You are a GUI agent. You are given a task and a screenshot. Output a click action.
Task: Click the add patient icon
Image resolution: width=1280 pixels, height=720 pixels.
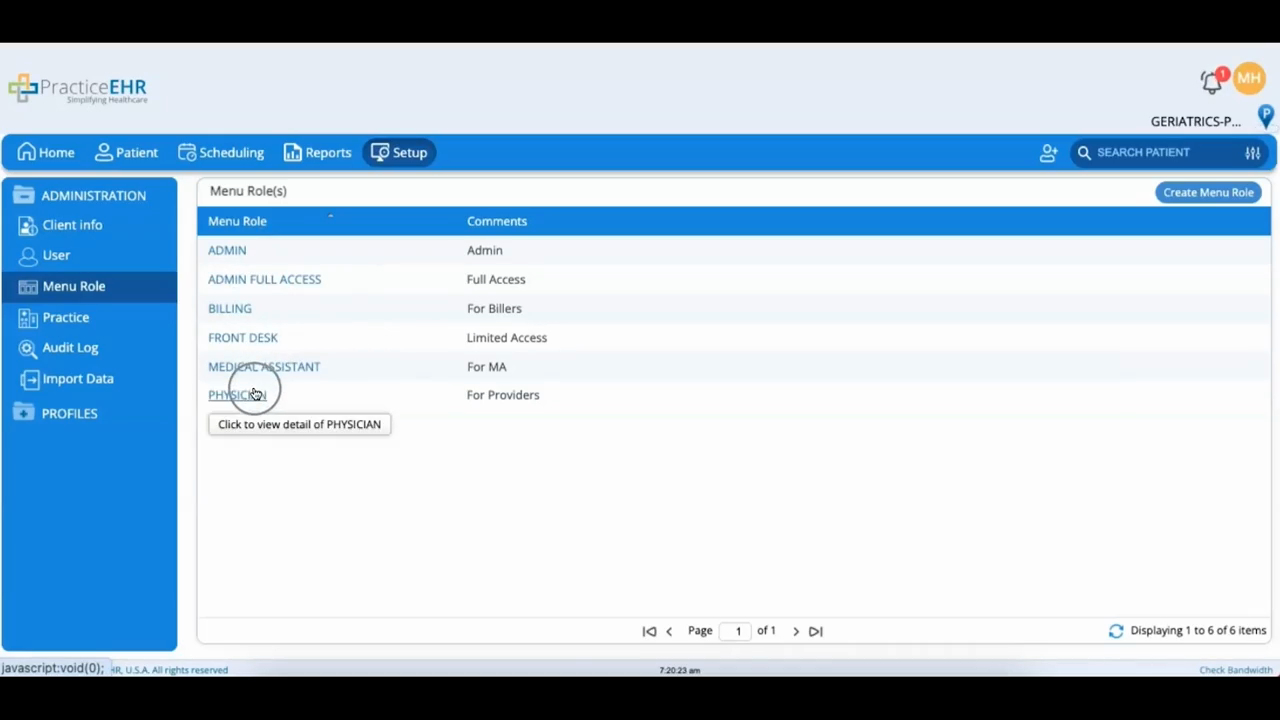pyautogui.click(x=1048, y=153)
